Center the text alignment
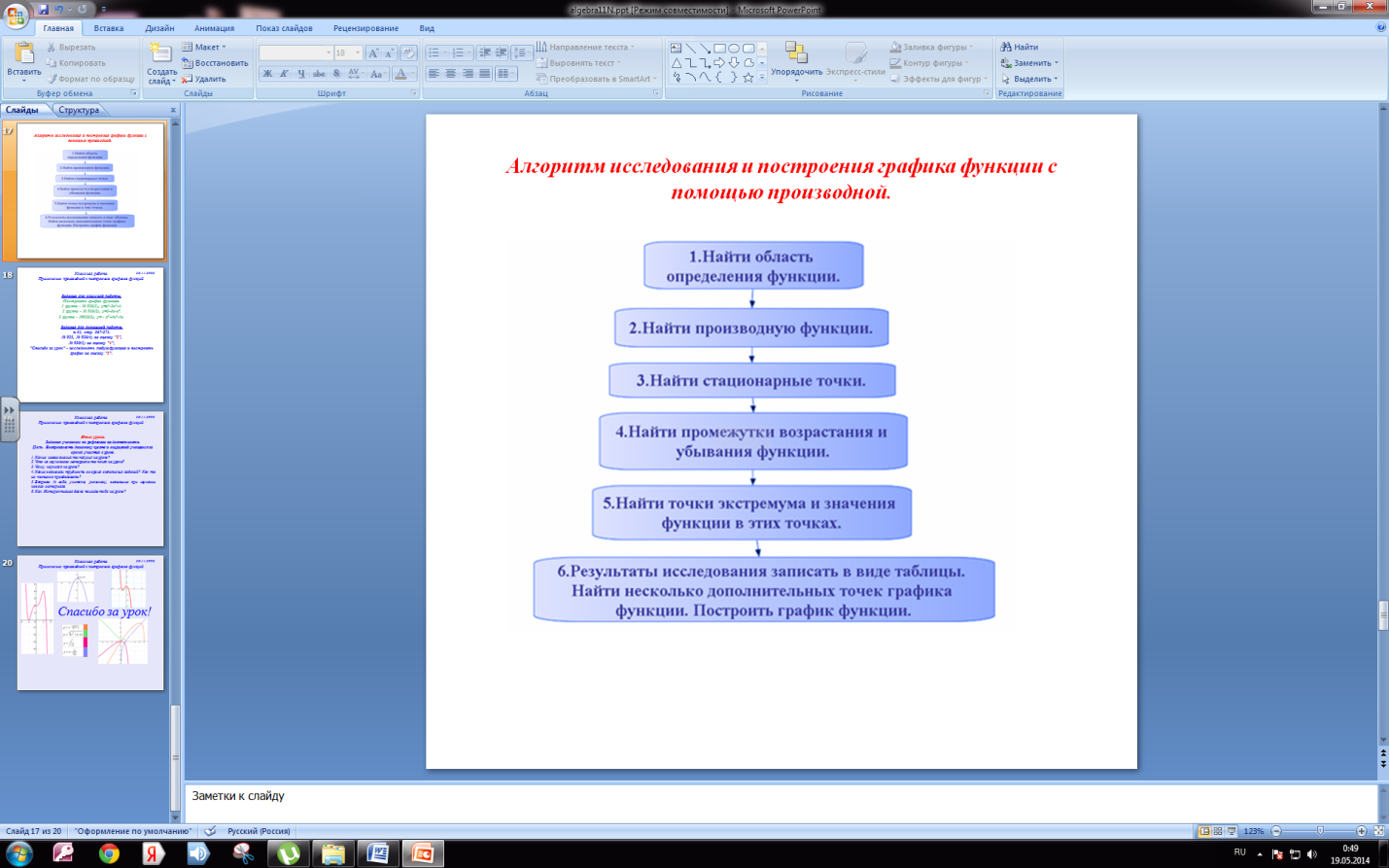This screenshot has width=1389, height=868. point(451,74)
